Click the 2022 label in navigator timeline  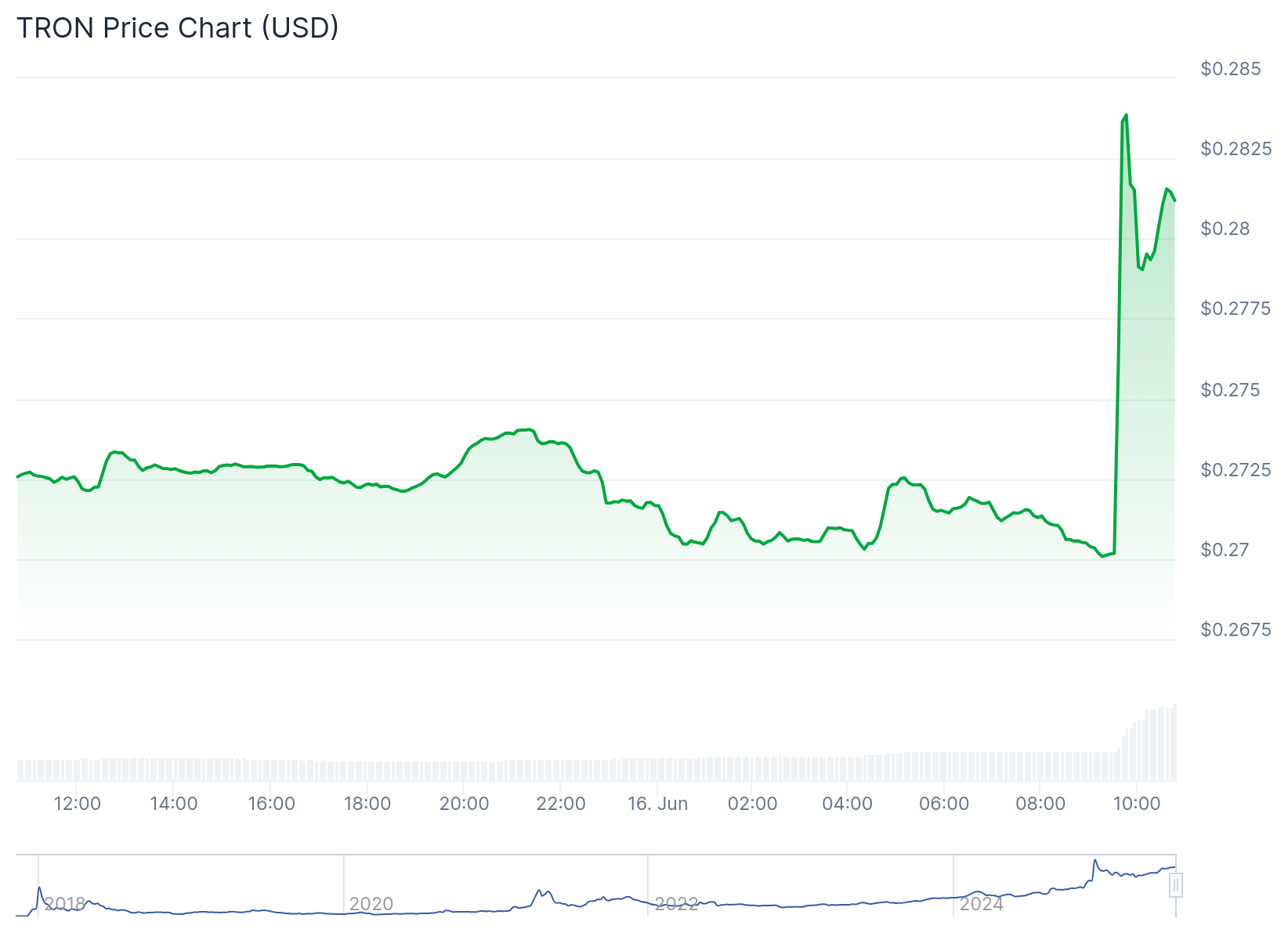(676, 904)
